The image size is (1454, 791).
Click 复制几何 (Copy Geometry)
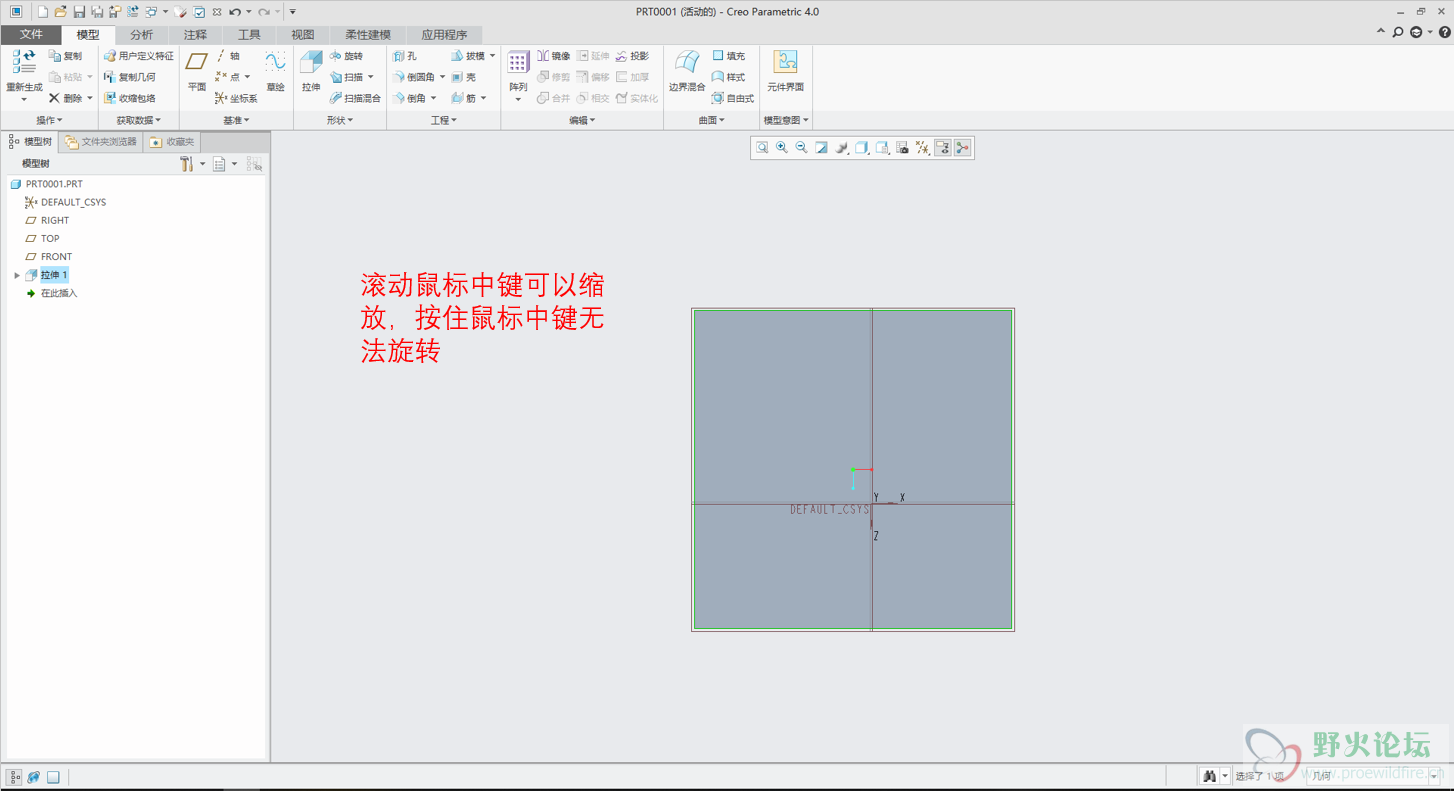tap(130, 77)
